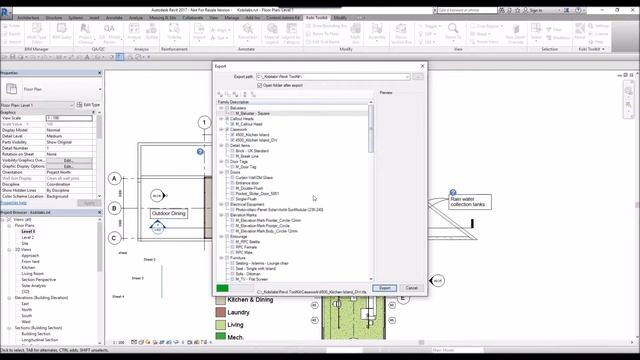The image size is (640, 360).
Task: Click the Laundry legend color swatch
Action: point(221,312)
